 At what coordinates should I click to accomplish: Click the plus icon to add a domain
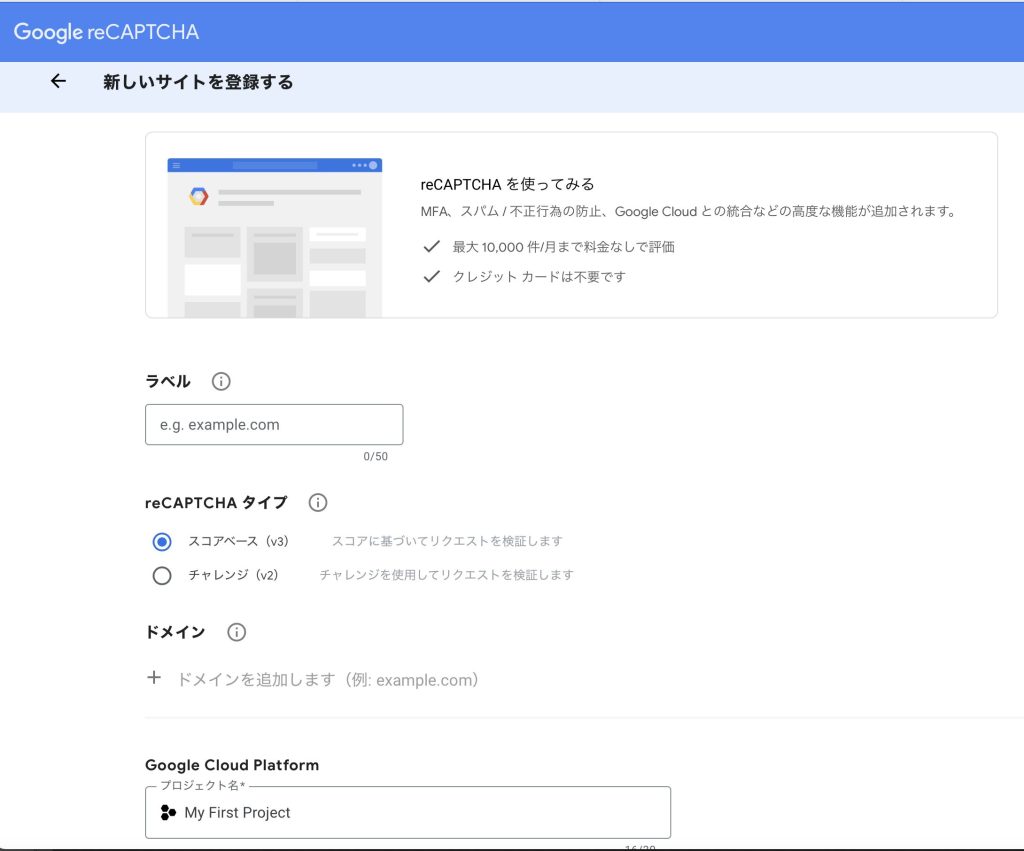[154, 678]
